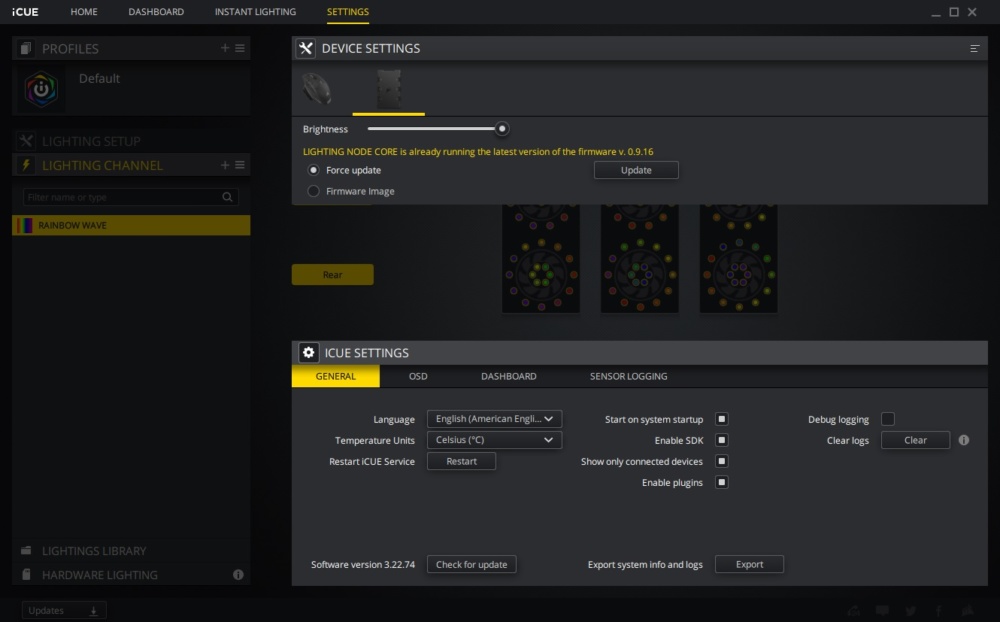This screenshot has height=622, width=1000.
Task: Select the mouse device thumbnail
Action: pyautogui.click(x=316, y=89)
